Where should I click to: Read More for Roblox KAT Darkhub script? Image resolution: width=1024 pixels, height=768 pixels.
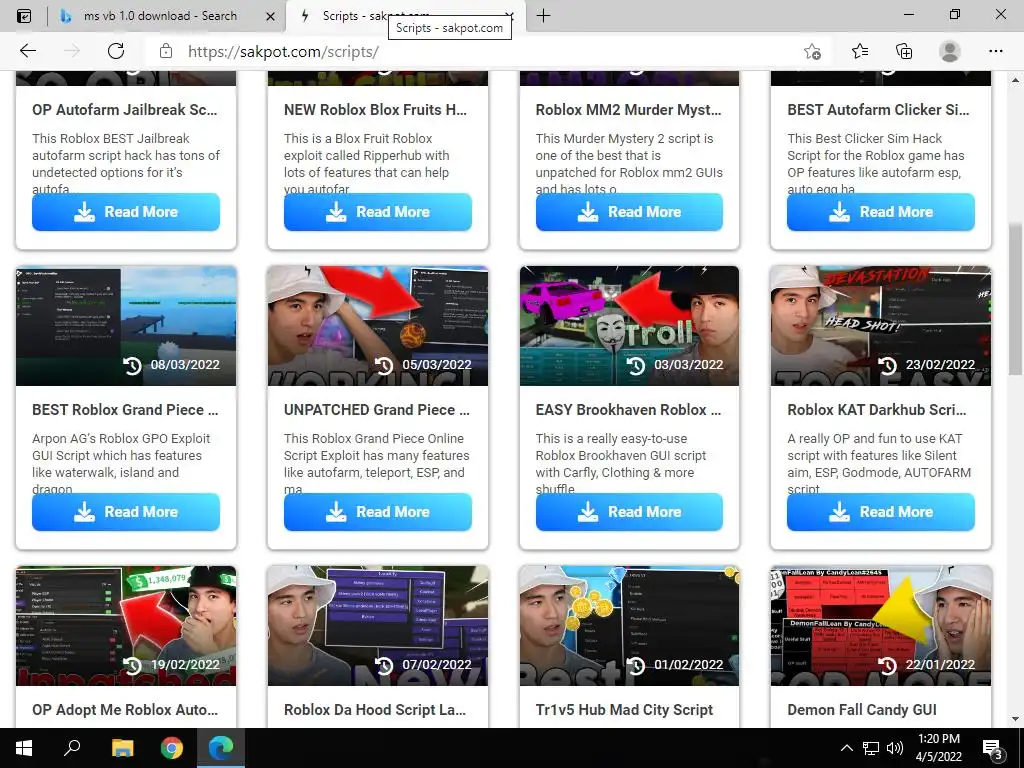pos(880,511)
